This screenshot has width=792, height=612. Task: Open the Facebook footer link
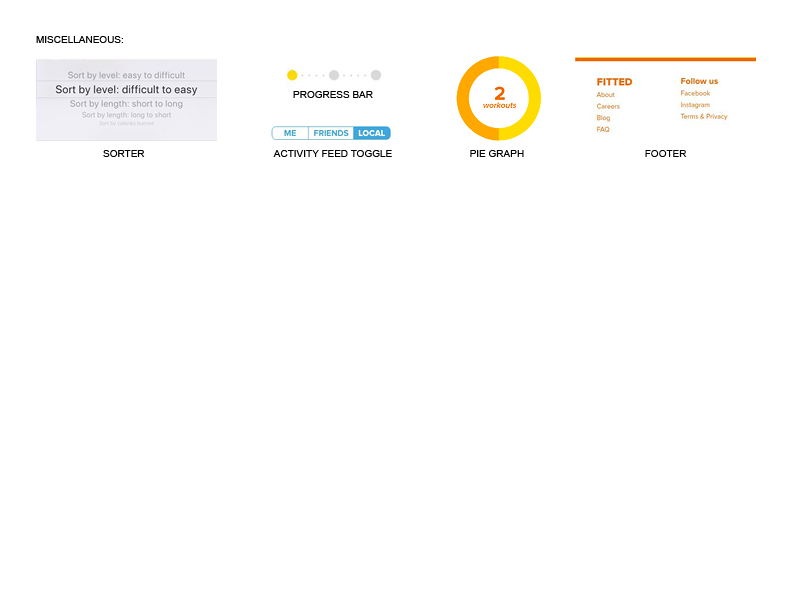(x=695, y=93)
